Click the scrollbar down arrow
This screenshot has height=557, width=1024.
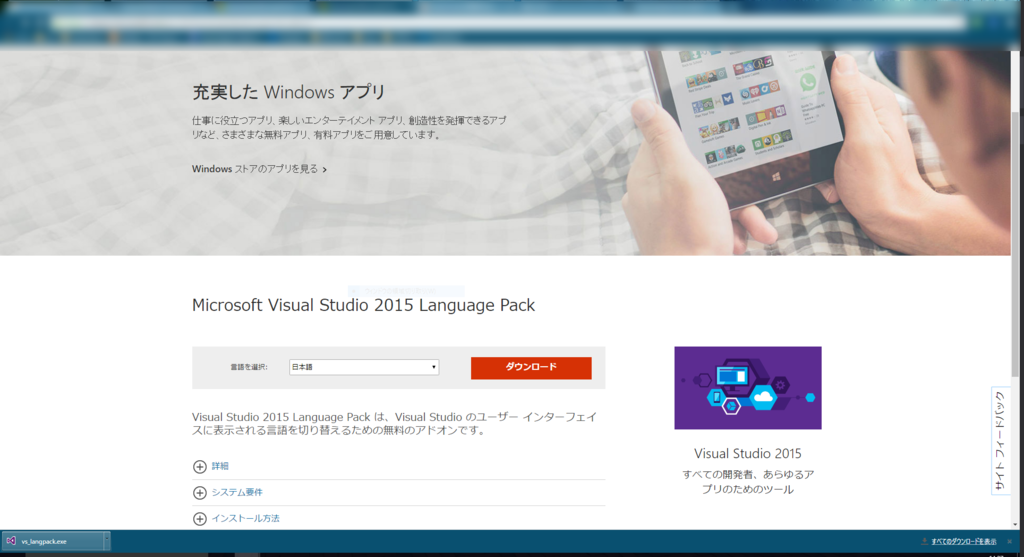1015,524
